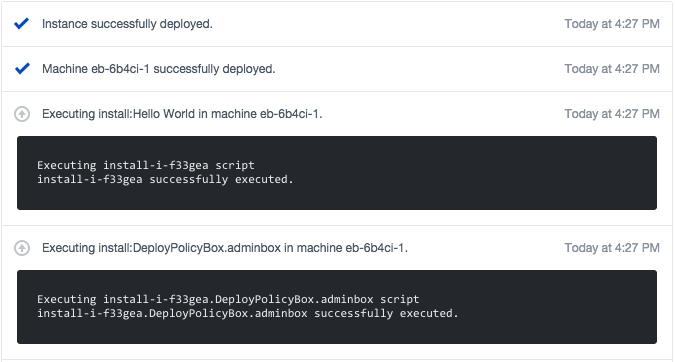Click 'install-i-f33gea successfully executed.' console line
This screenshot has width=675, height=362.
165,179
